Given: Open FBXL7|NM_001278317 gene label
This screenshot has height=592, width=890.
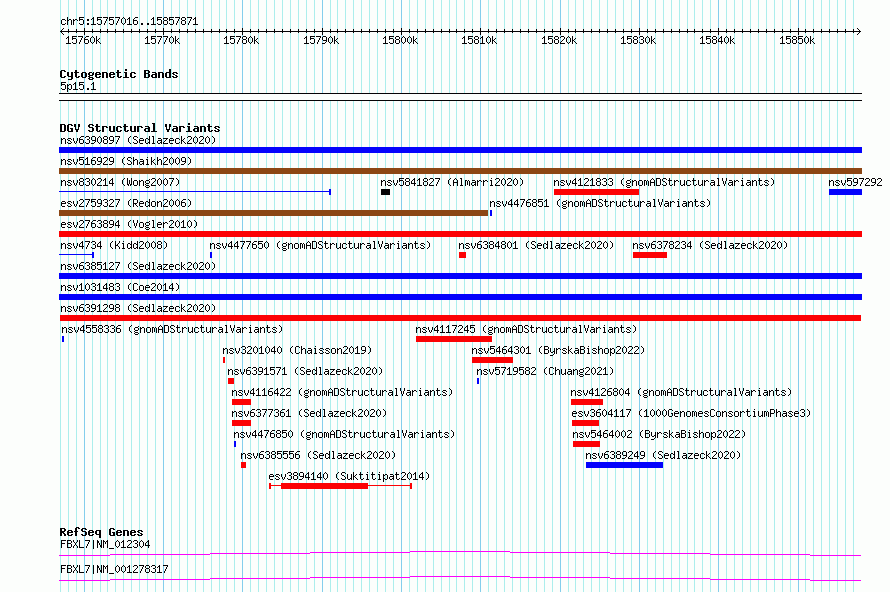Looking at the screenshot, I should point(114,569).
